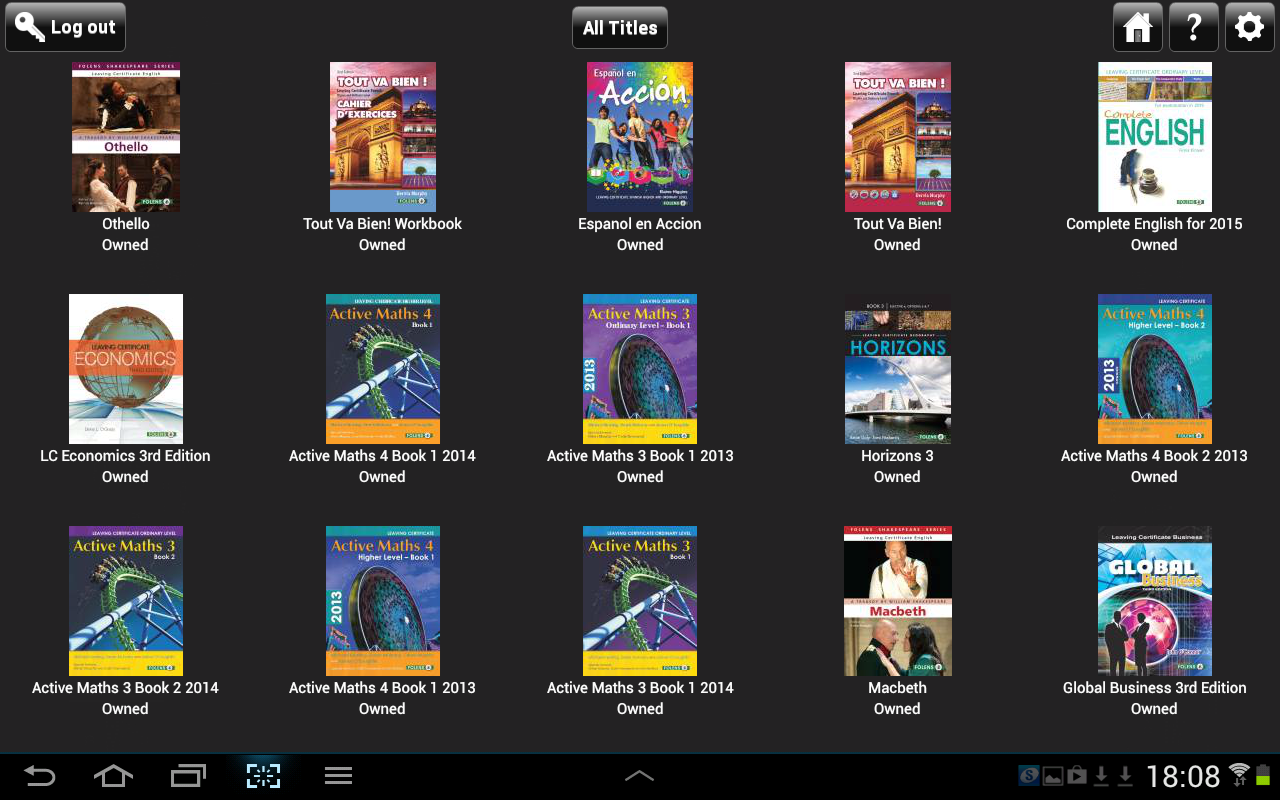This screenshot has width=1280, height=800.
Task: Open the Active Maths 3 Book 2 2014 cover
Action: click(x=126, y=601)
